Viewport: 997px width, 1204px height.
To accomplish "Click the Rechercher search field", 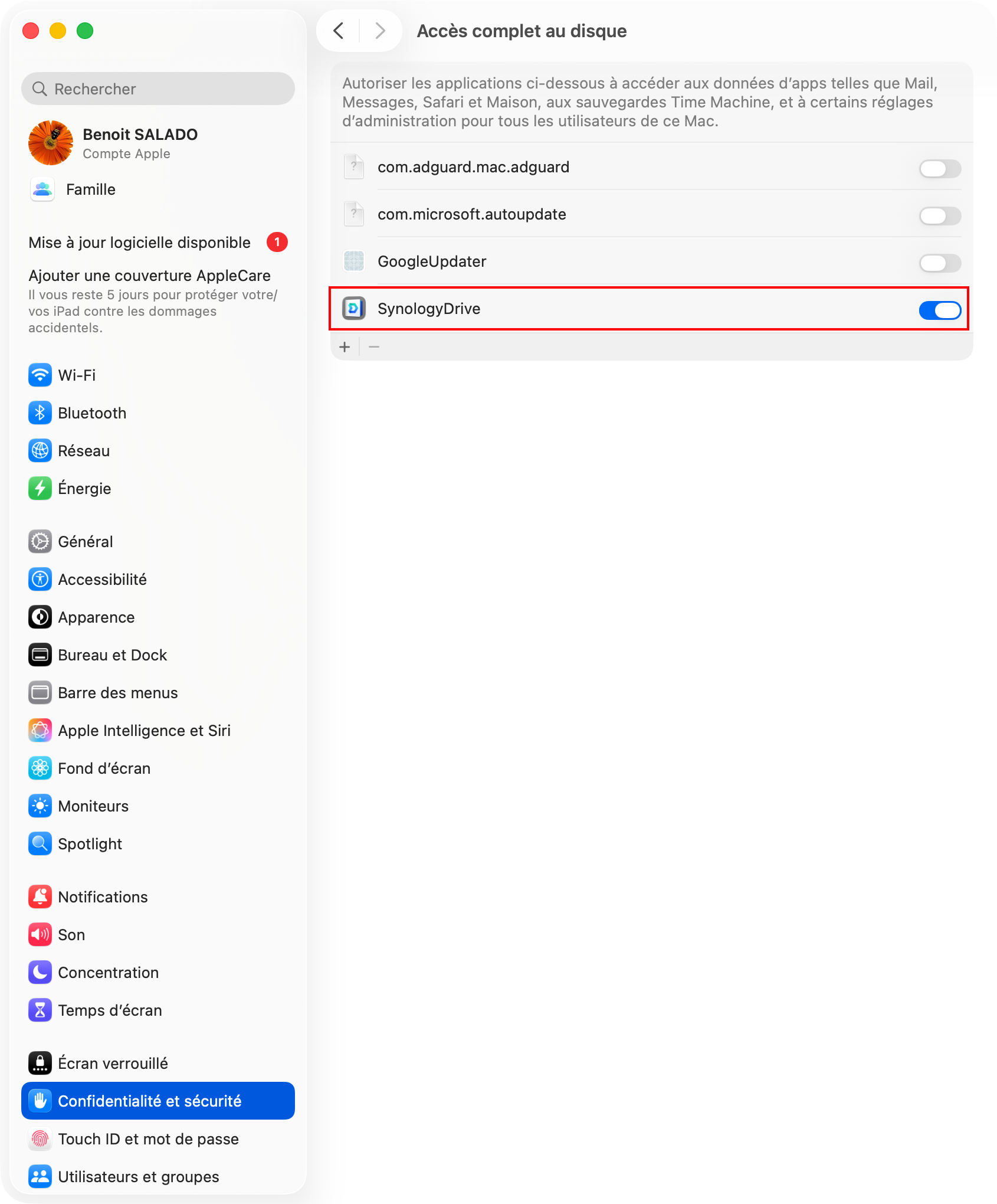I will (x=158, y=89).
